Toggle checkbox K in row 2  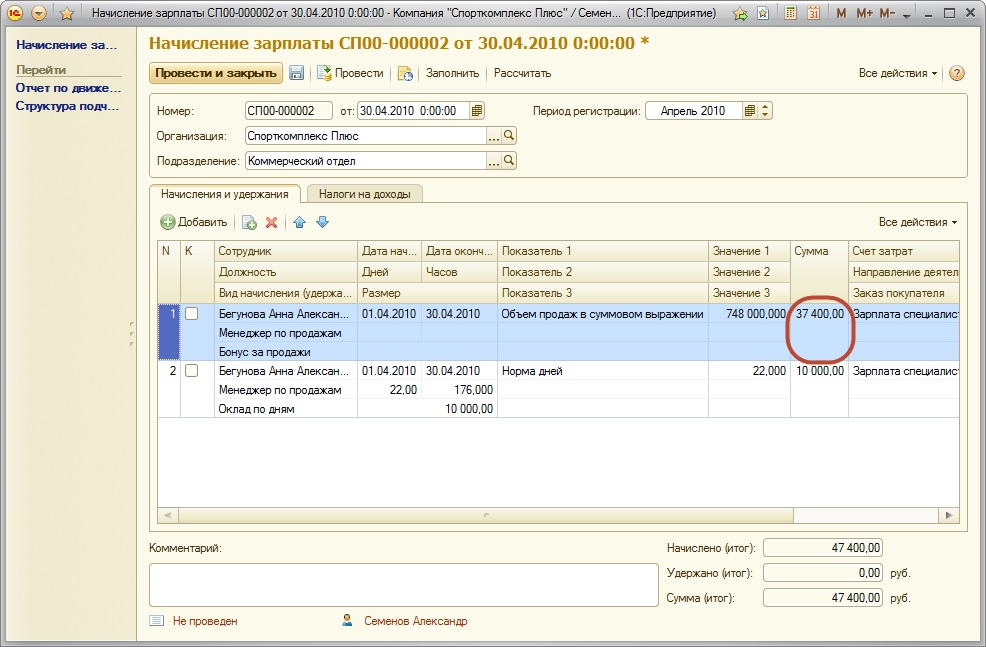pyautogui.click(x=191, y=371)
